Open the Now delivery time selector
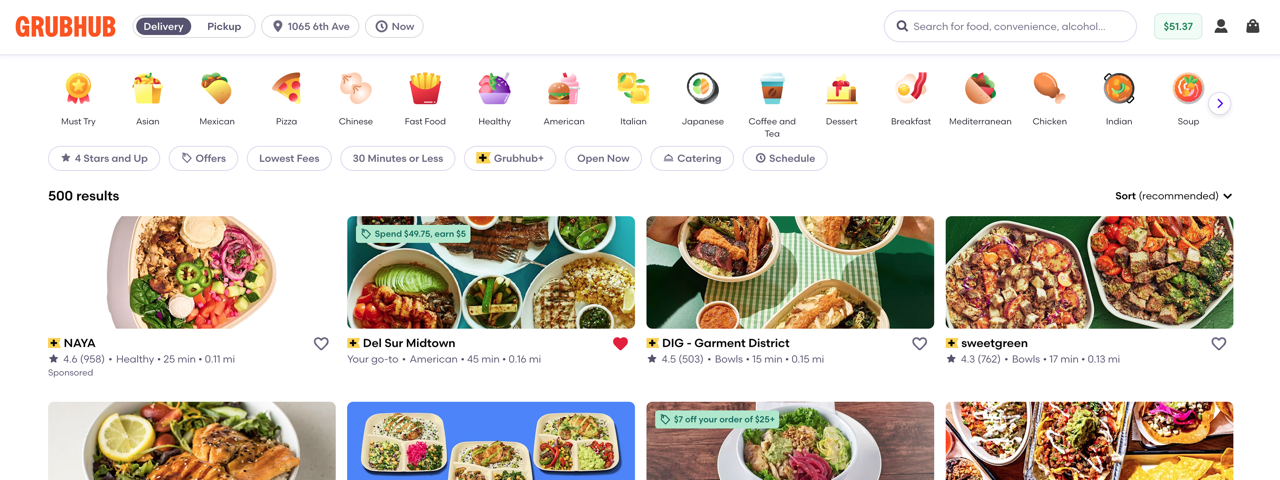 (394, 27)
